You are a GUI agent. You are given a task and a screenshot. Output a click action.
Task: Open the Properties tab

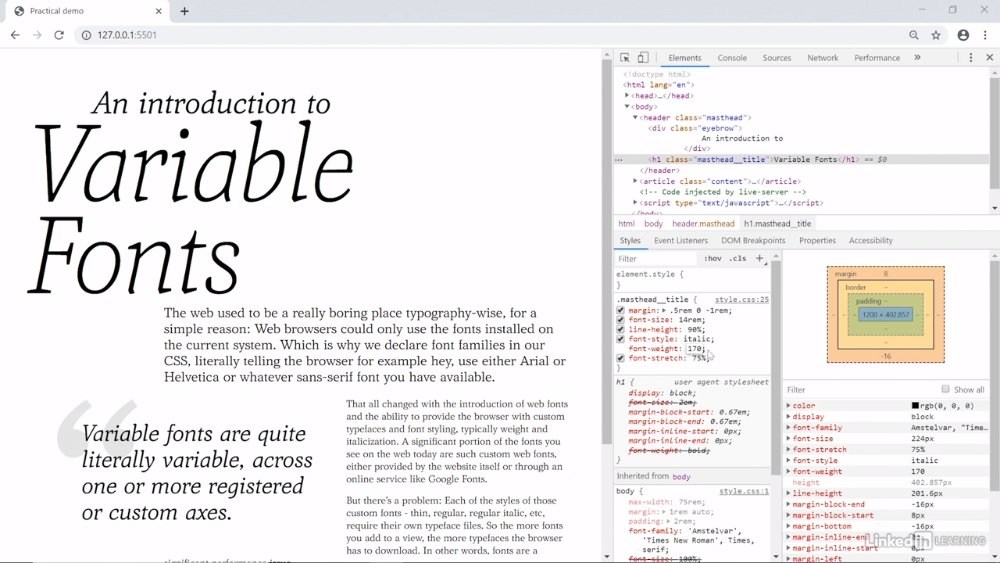click(x=817, y=240)
